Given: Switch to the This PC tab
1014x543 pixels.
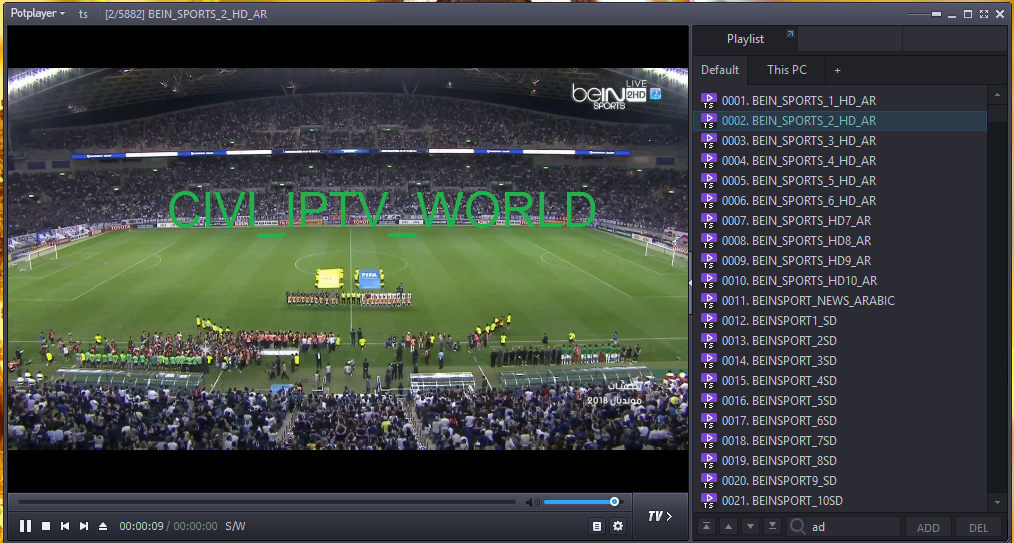Looking at the screenshot, I should [786, 70].
